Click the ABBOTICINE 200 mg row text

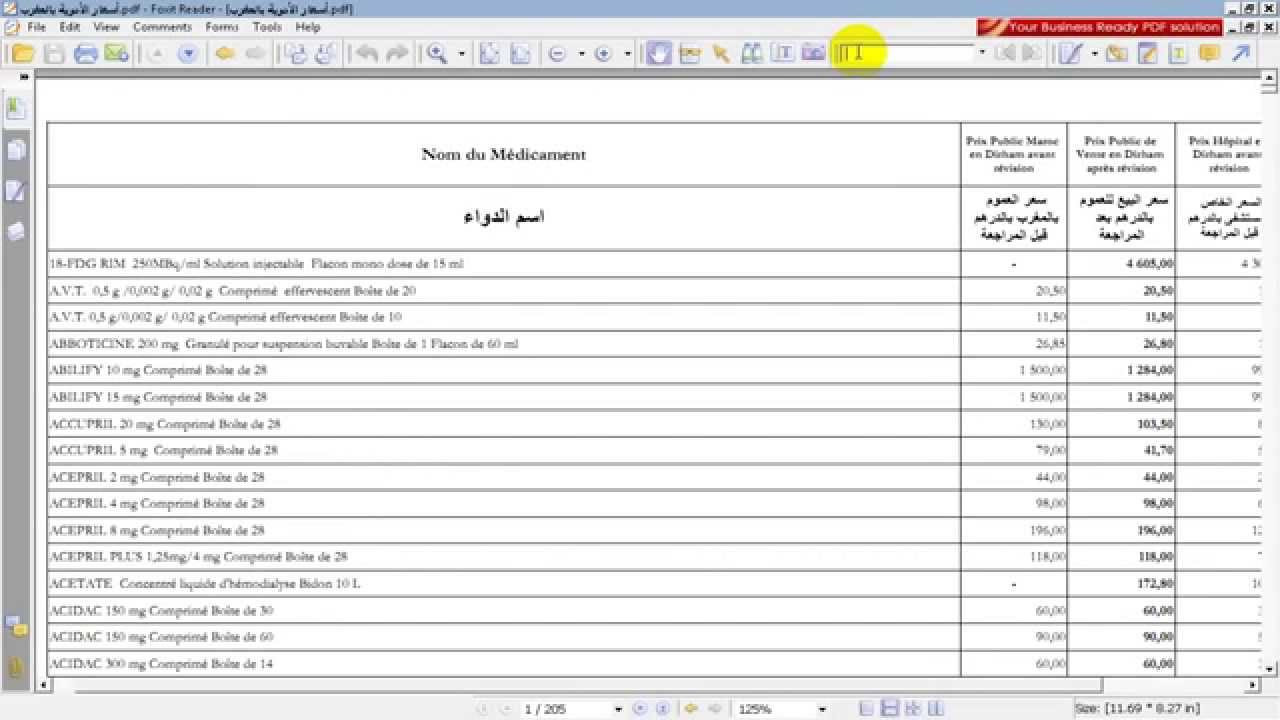click(284, 344)
